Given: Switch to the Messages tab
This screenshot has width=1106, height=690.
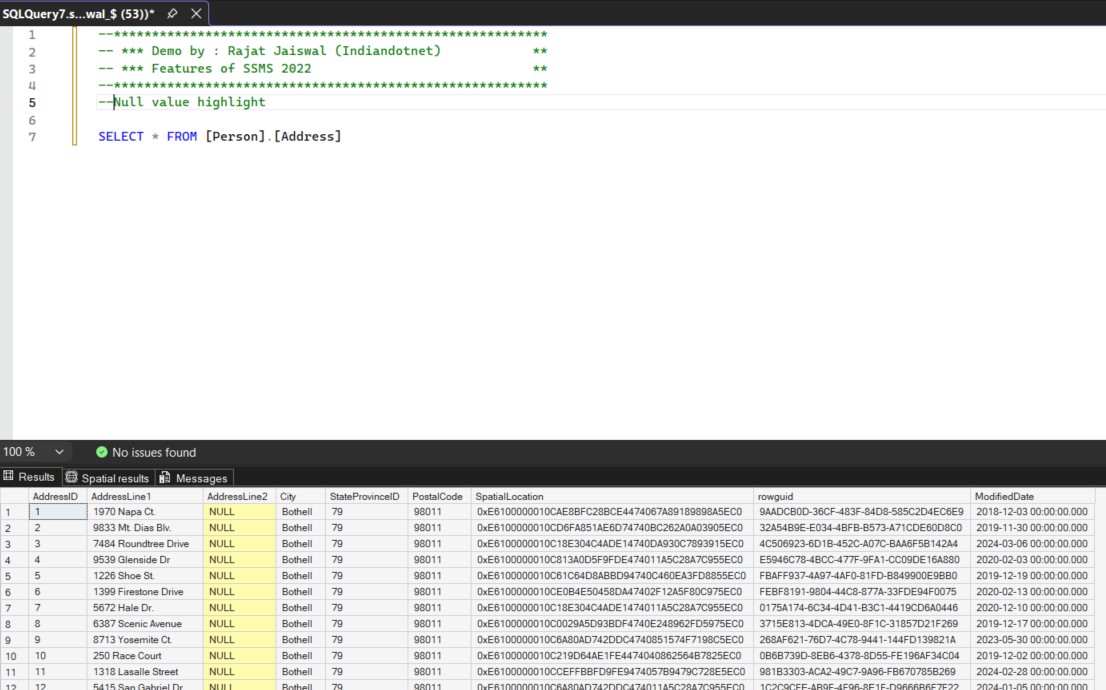Looking at the screenshot, I should [x=203, y=477].
